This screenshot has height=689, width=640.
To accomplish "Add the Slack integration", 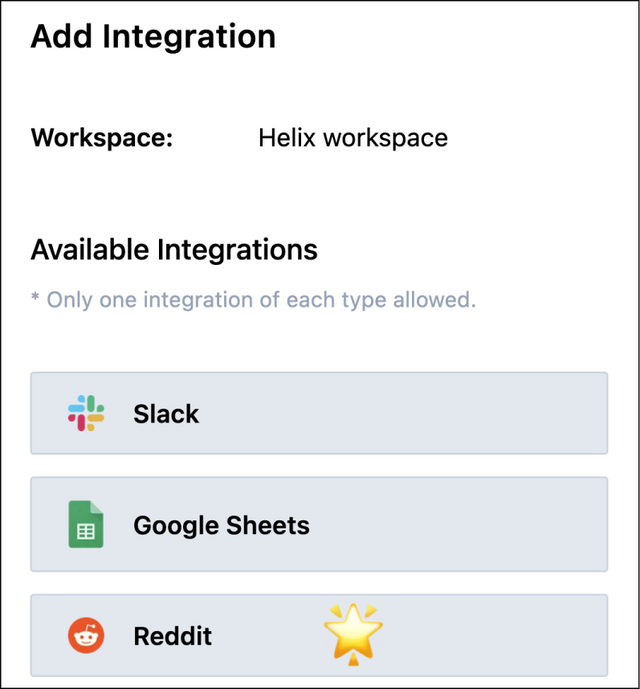I will pos(319,413).
